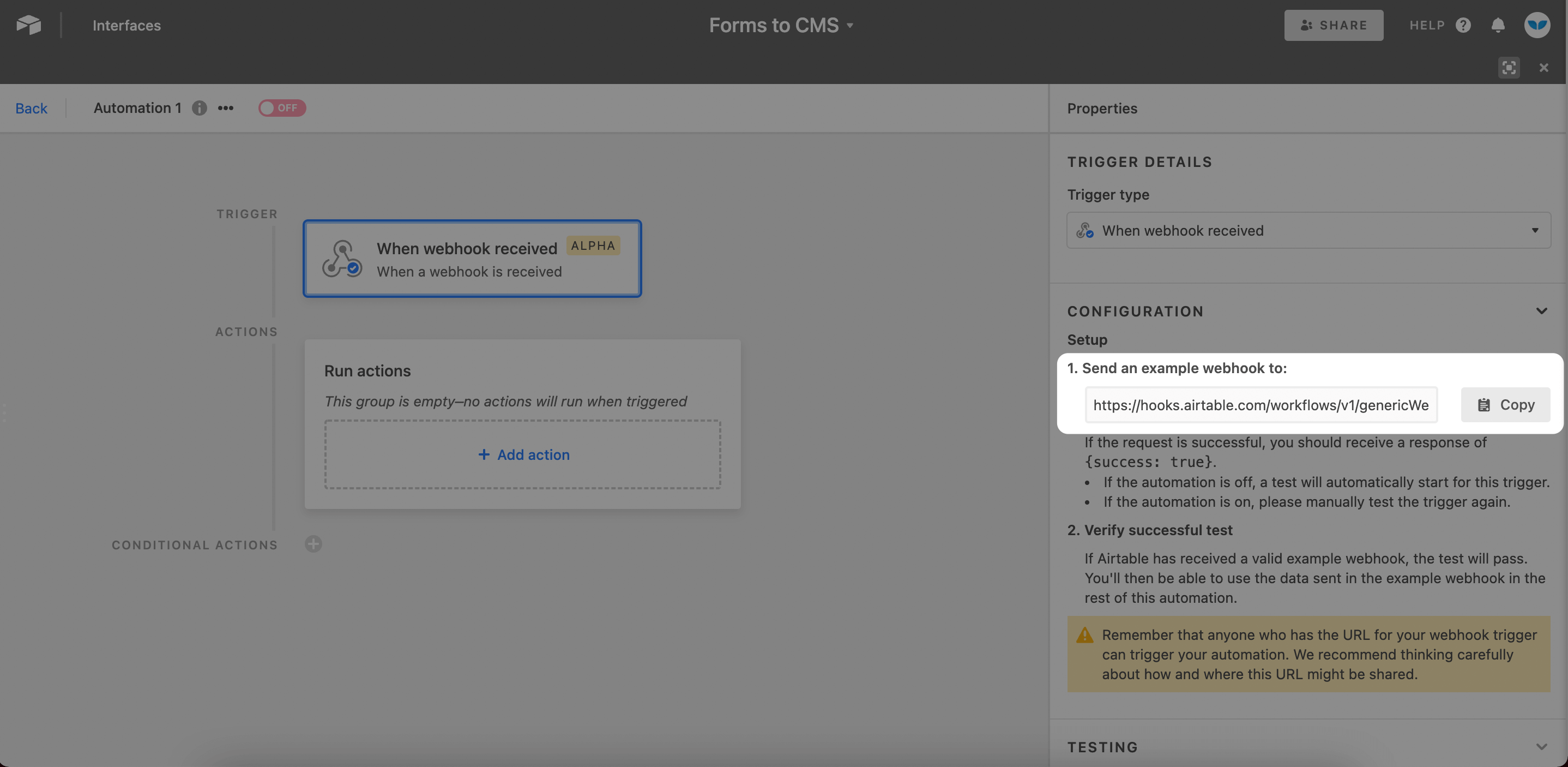
Task: Expand the TESTING section
Action: (1541, 746)
